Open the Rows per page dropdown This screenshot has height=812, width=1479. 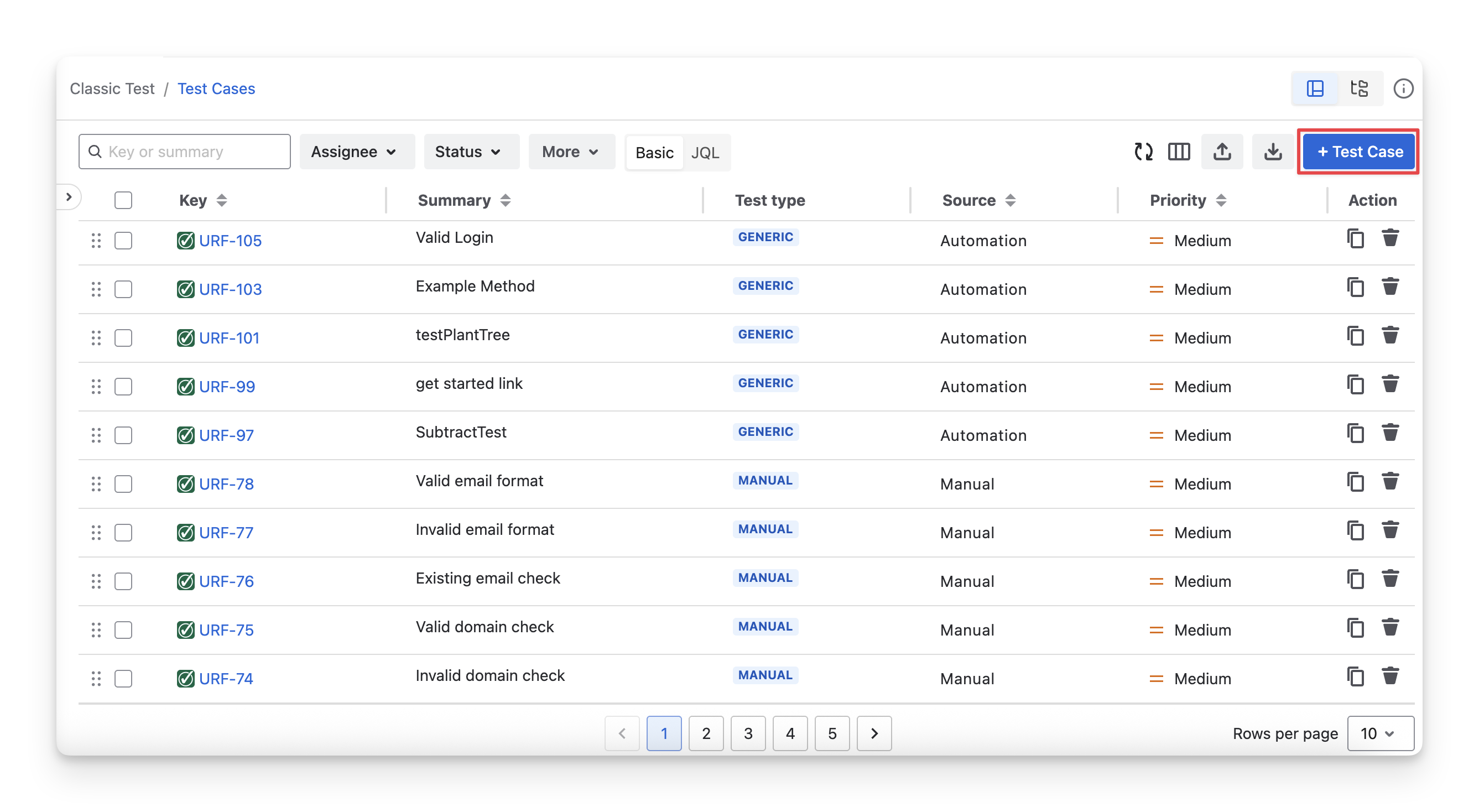(1379, 733)
